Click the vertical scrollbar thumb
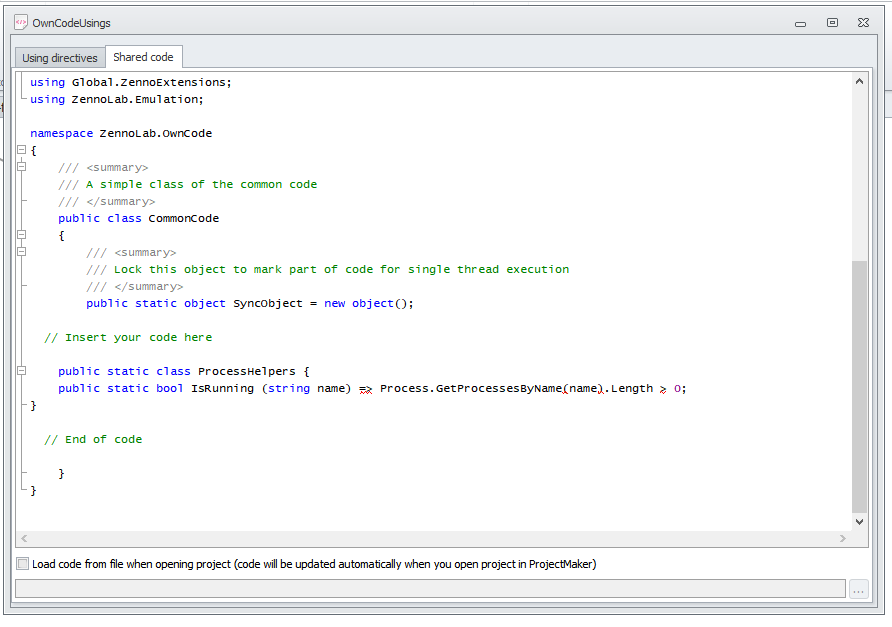 [x=860, y=387]
